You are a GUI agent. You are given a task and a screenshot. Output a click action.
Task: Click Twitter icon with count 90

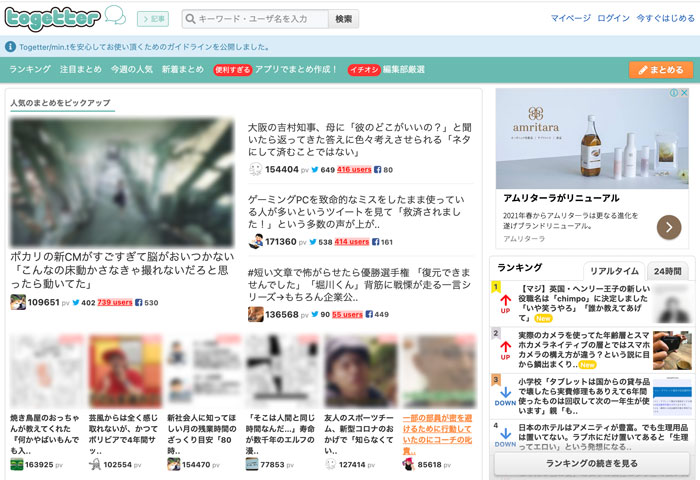pyautogui.click(x=315, y=314)
